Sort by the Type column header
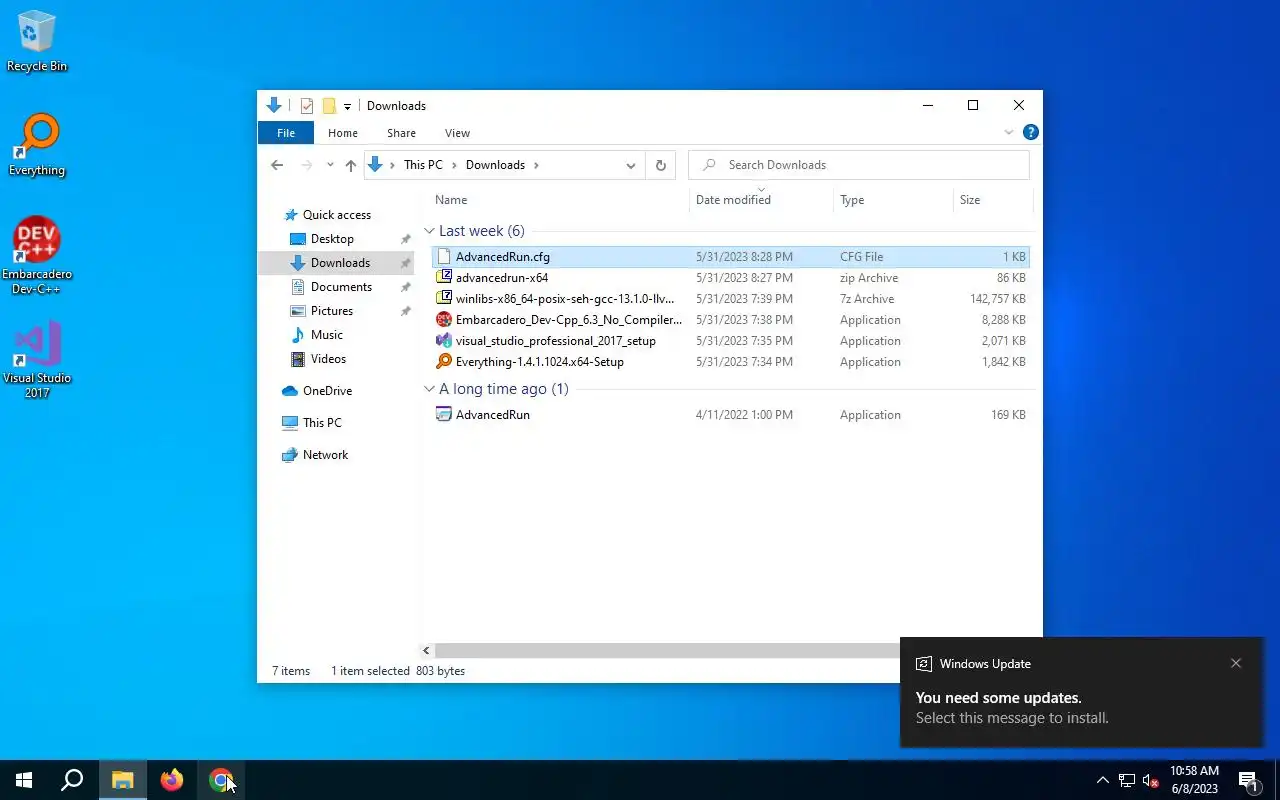Screen dimensions: 1280x800 893,200
